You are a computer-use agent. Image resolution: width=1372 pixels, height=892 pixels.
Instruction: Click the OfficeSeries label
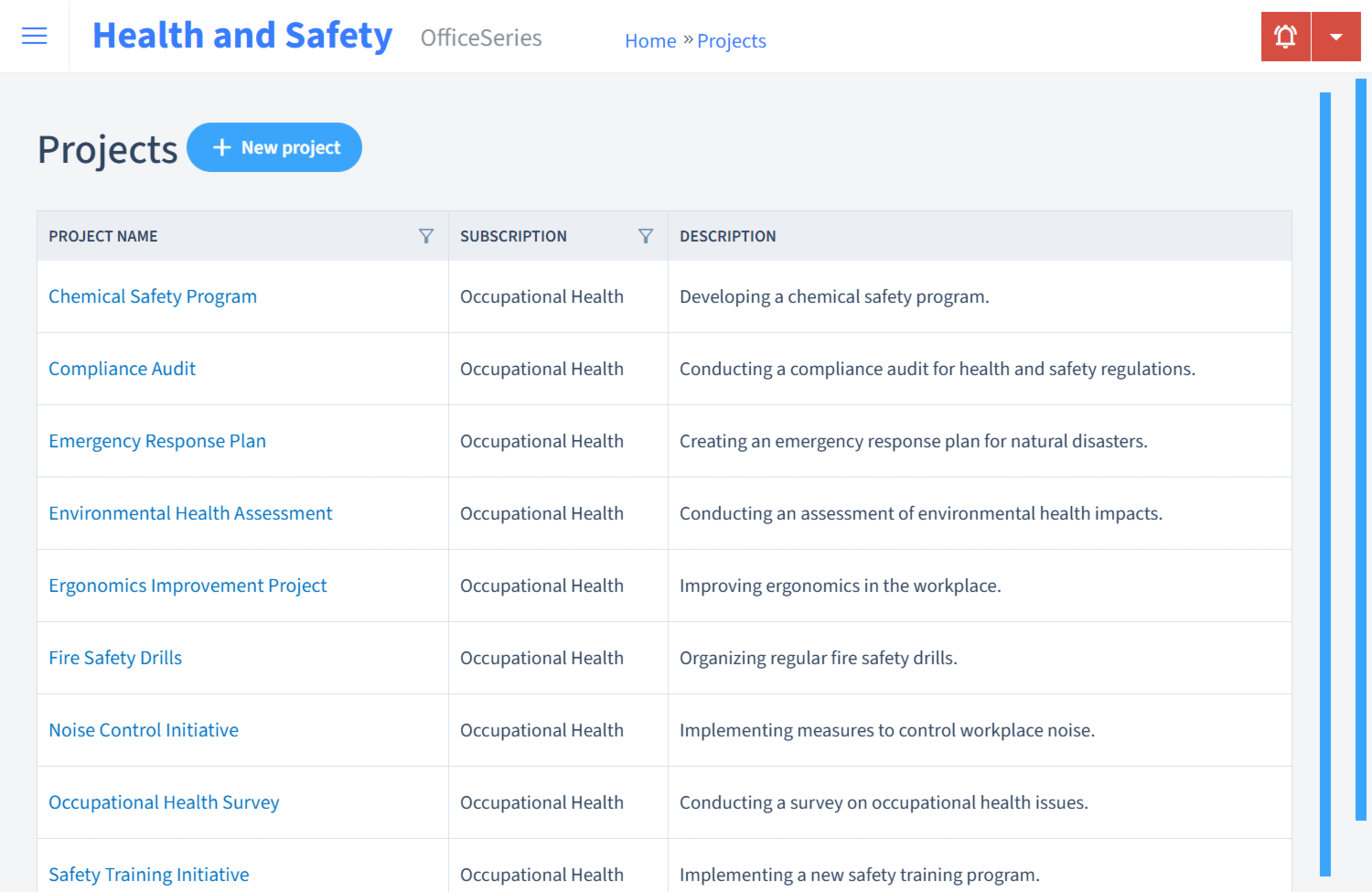(480, 38)
